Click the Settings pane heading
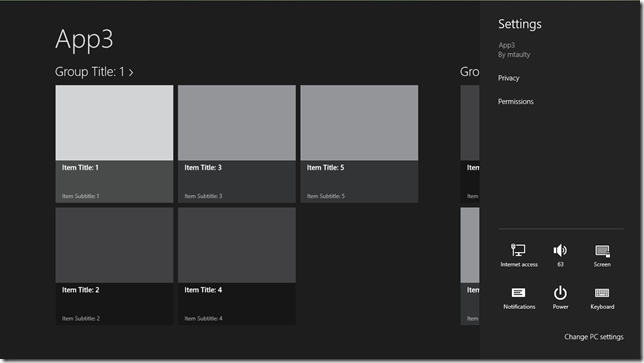The image size is (644, 363). [520, 24]
